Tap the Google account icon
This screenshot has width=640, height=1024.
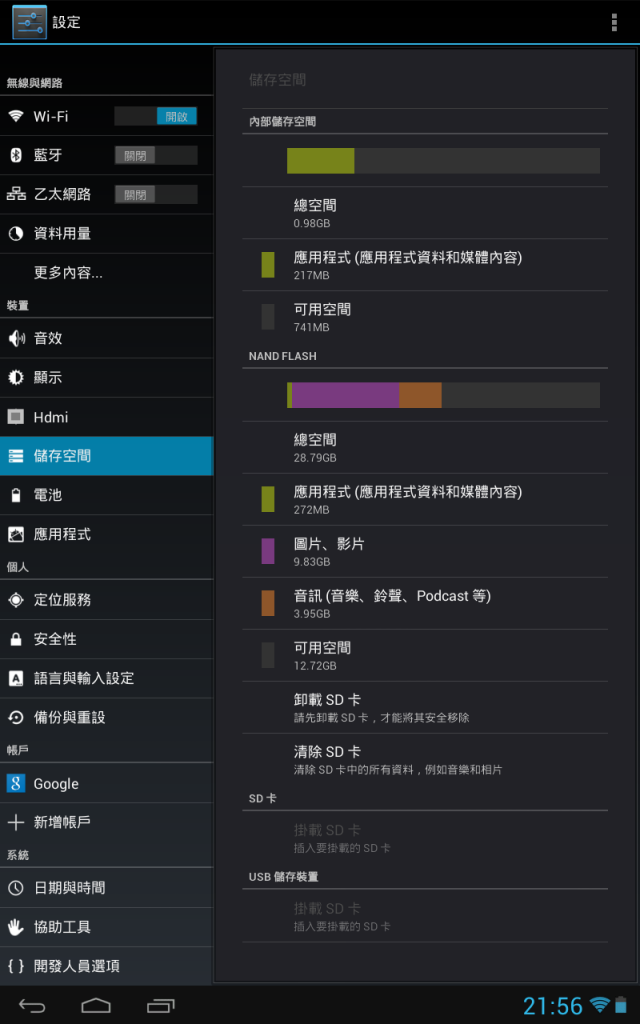coord(16,783)
